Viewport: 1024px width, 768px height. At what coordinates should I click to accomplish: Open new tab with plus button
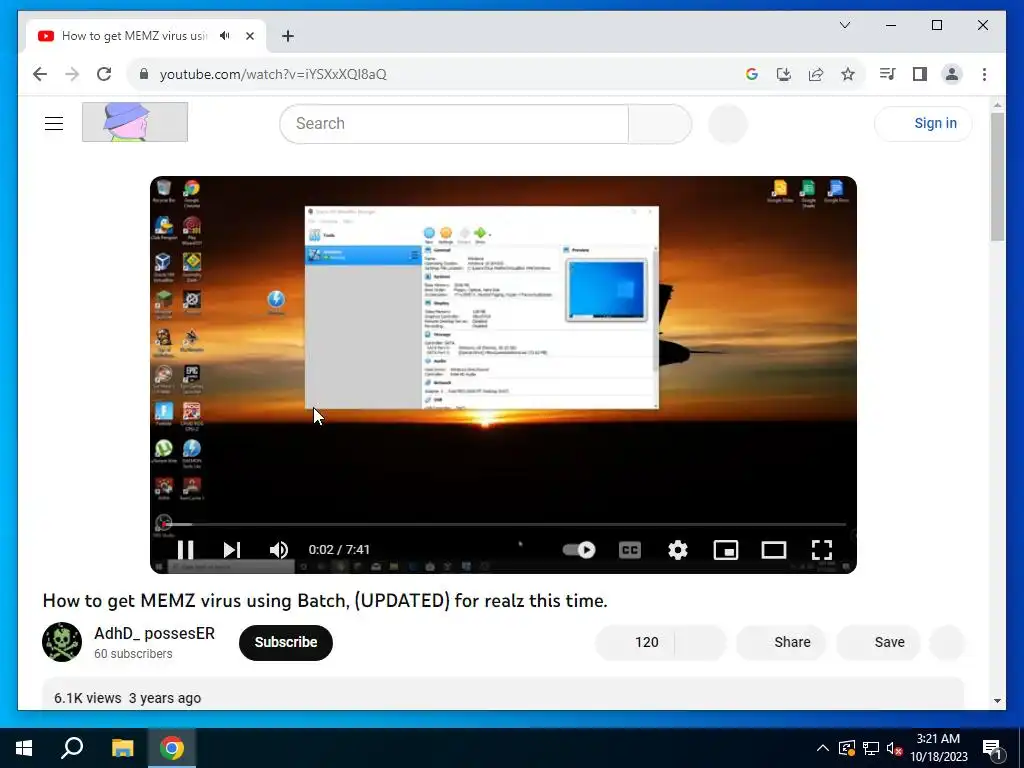pos(288,36)
